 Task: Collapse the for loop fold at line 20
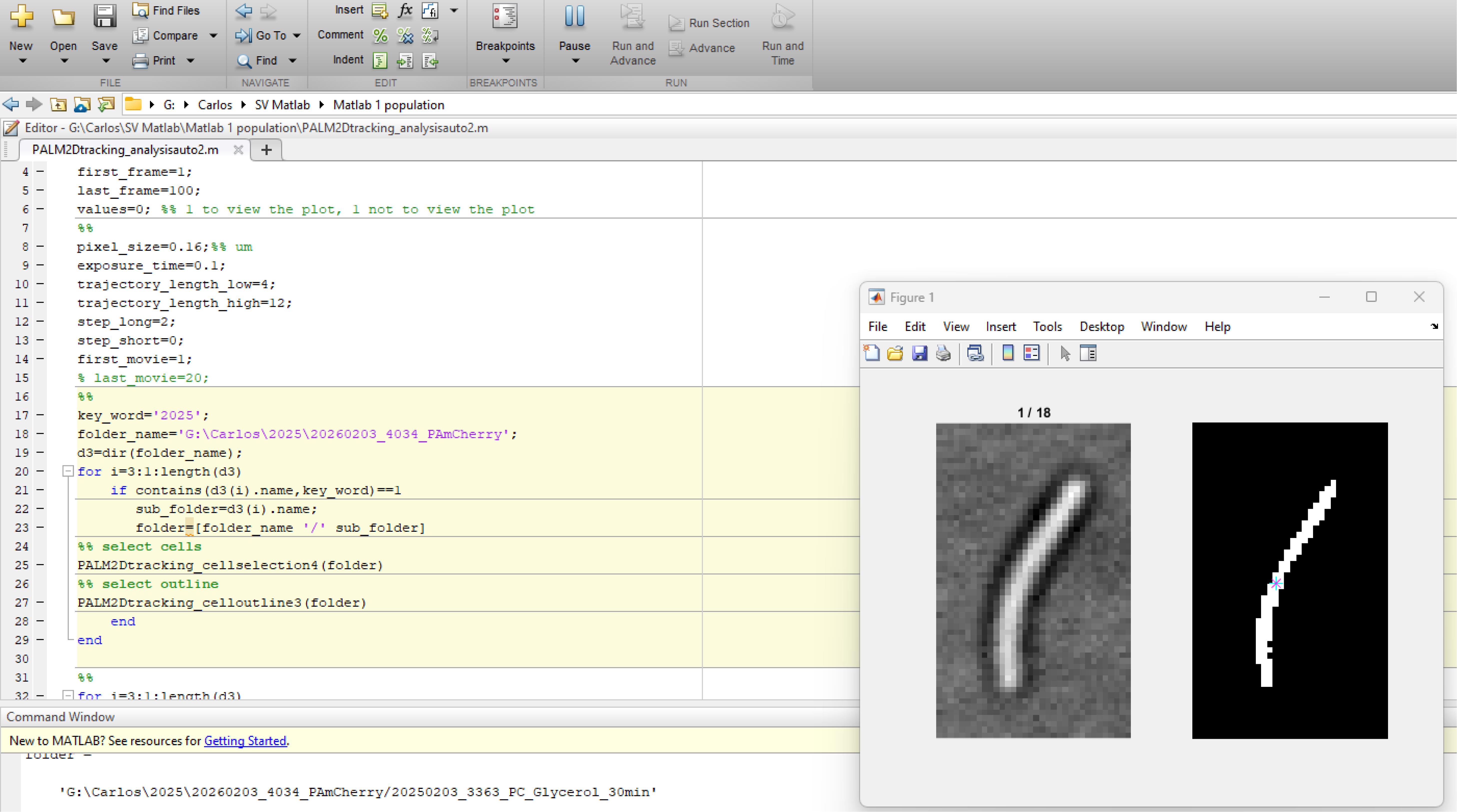[x=68, y=471]
